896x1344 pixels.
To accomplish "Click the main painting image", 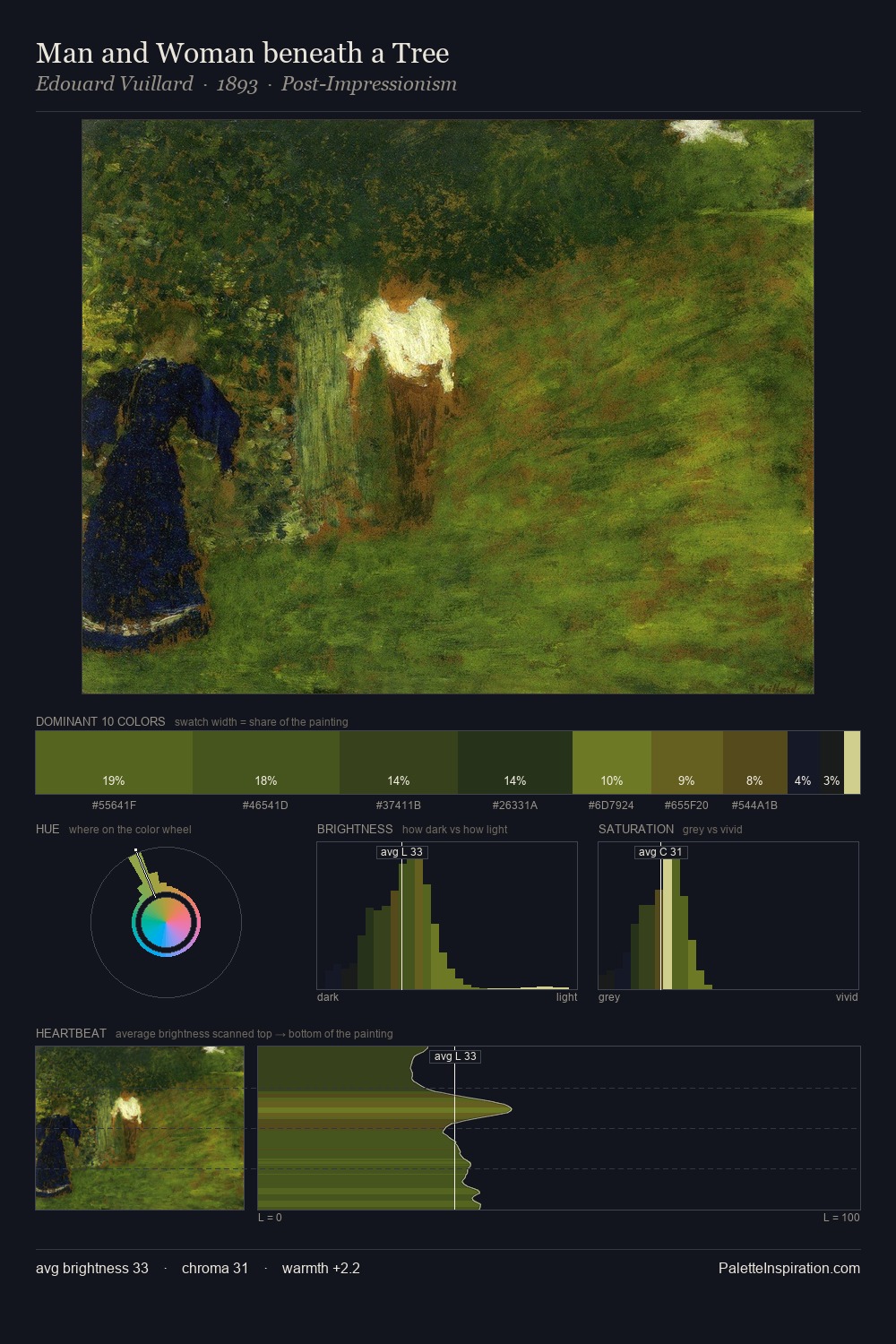I will [448, 407].
